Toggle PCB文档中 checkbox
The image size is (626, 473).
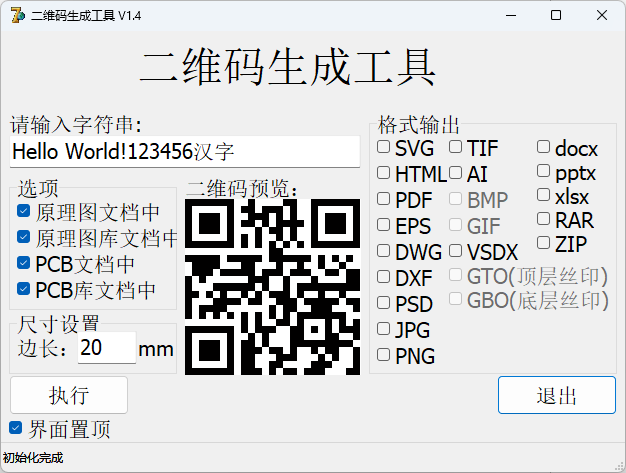[x=24, y=263]
